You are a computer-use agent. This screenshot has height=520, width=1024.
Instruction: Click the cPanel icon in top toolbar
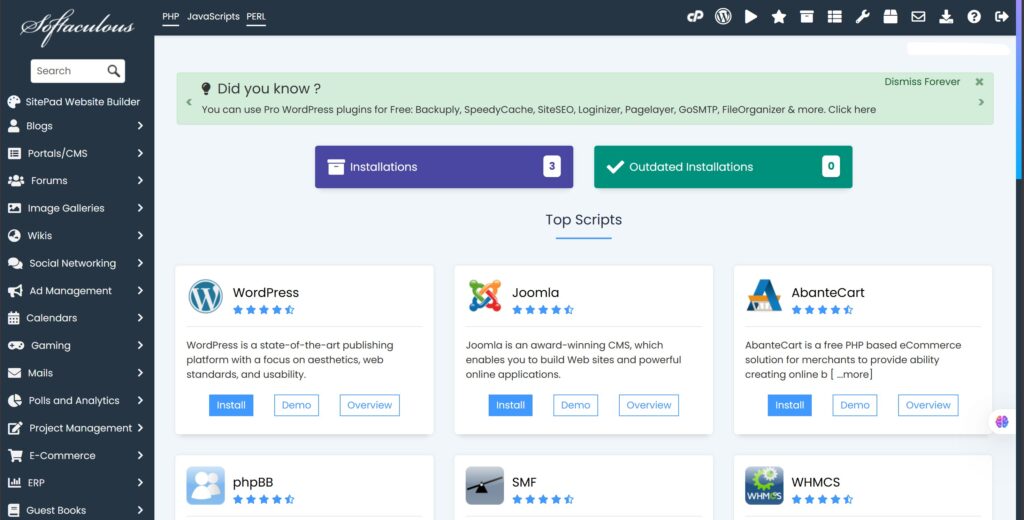(x=695, y=17)
